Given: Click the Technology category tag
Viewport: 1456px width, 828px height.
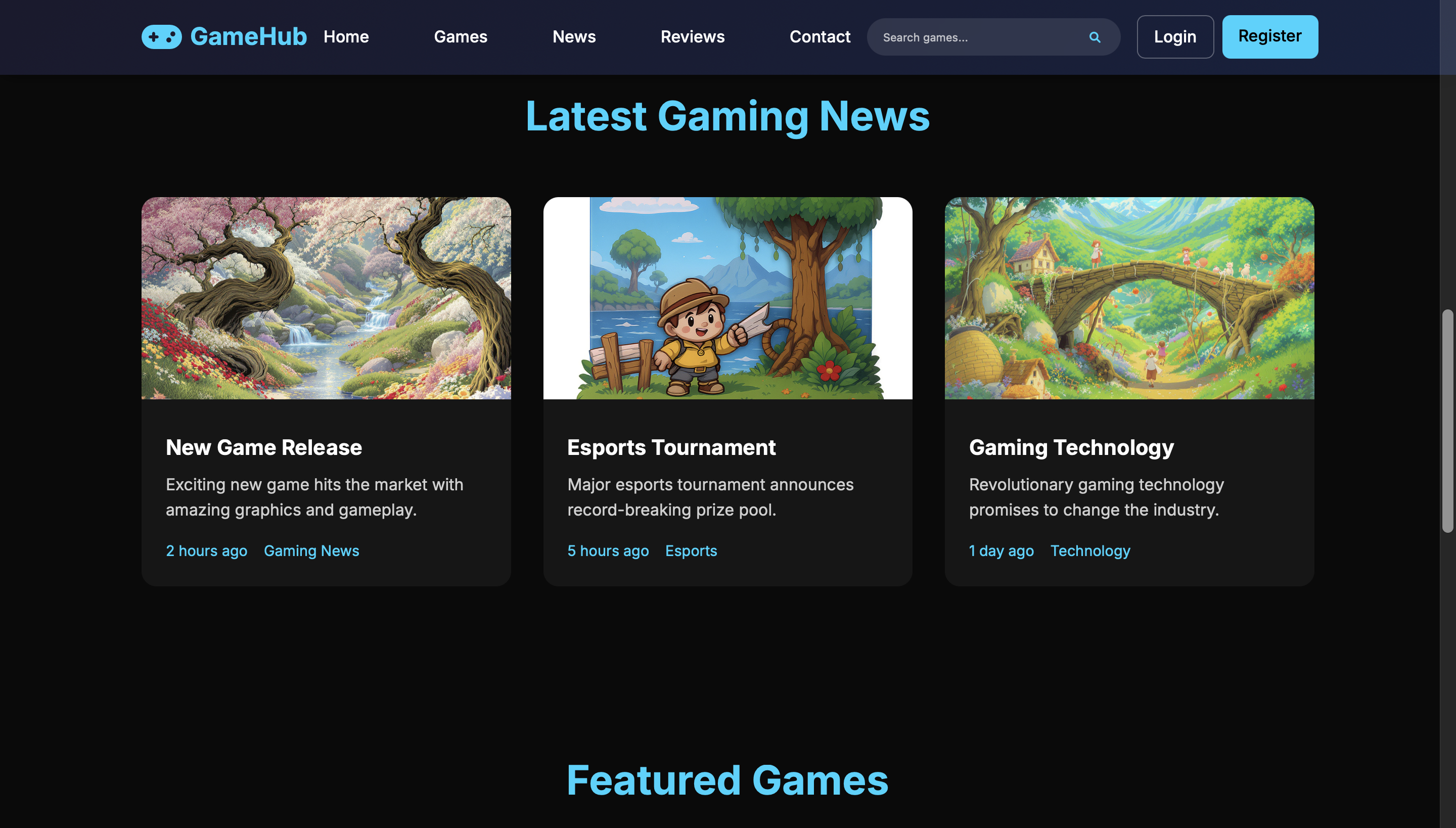Looking at the screenshot, I should [x=1090, y=550].
